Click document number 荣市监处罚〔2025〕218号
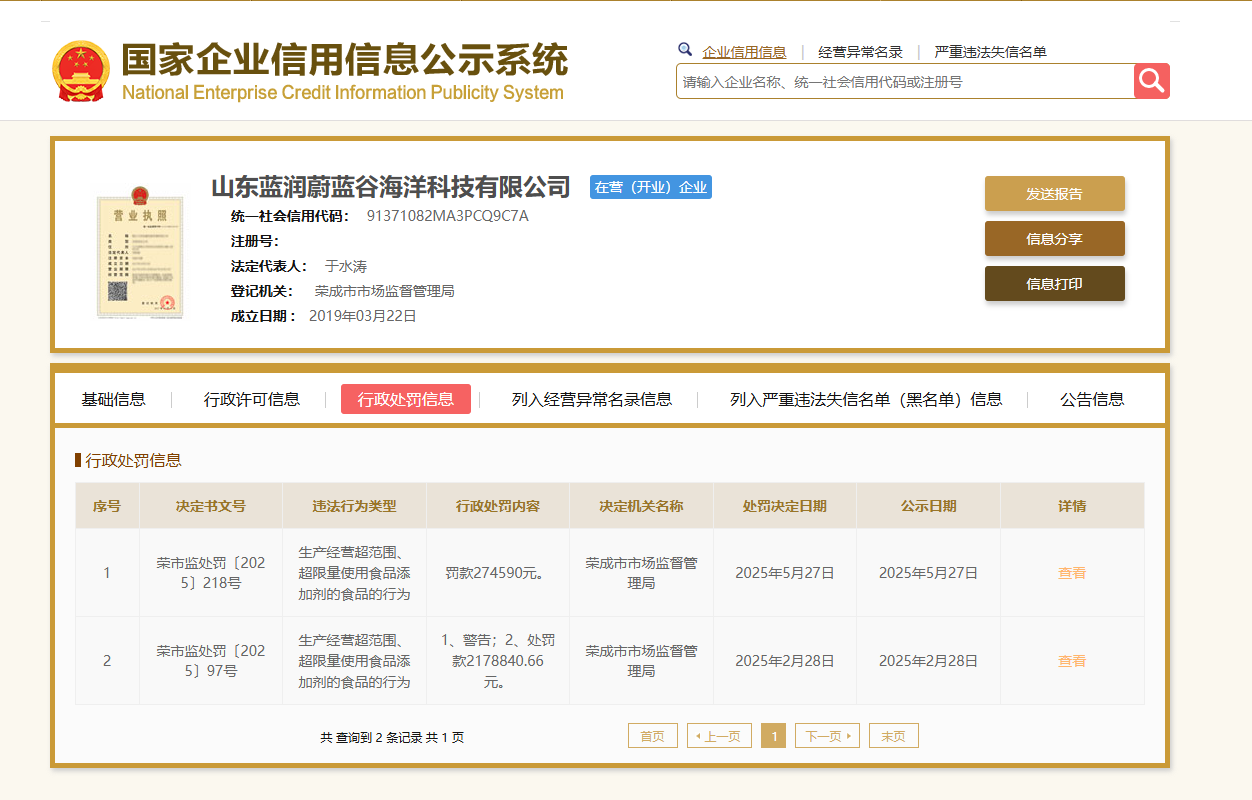 tap(211, 573)
